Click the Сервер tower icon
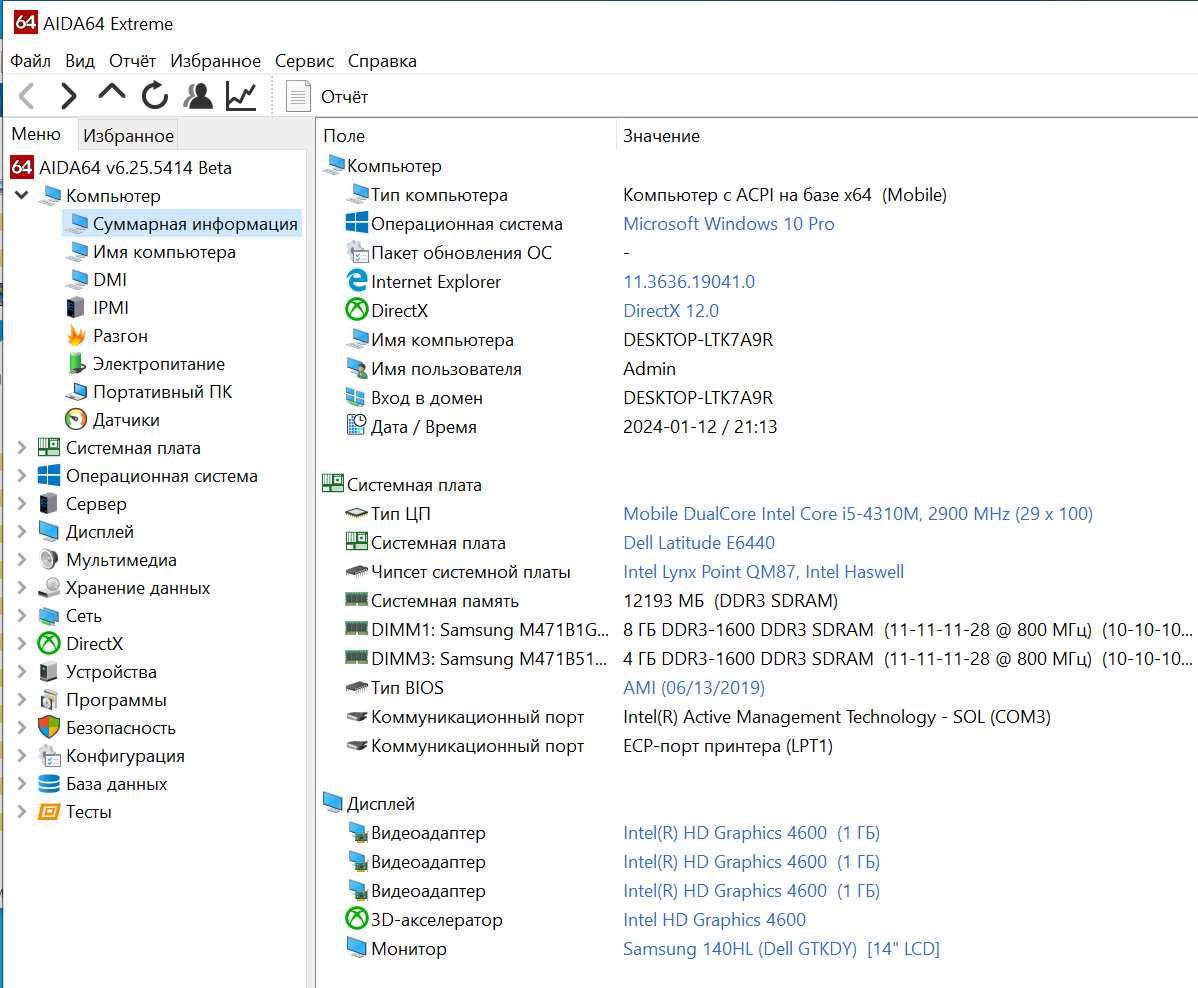1198x988 pixels. coord(49,504)
